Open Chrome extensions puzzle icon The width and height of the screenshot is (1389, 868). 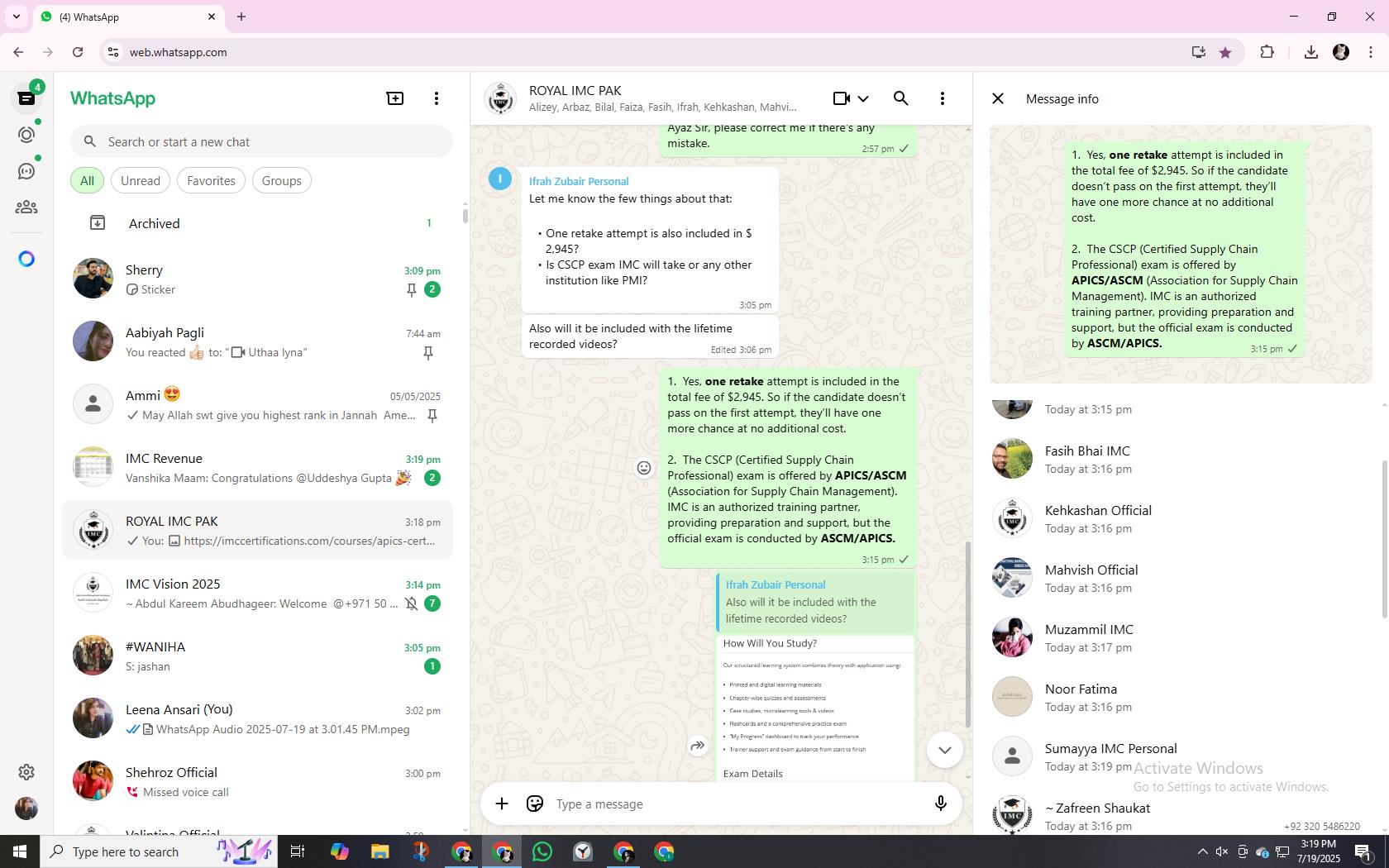(1267, 52)
